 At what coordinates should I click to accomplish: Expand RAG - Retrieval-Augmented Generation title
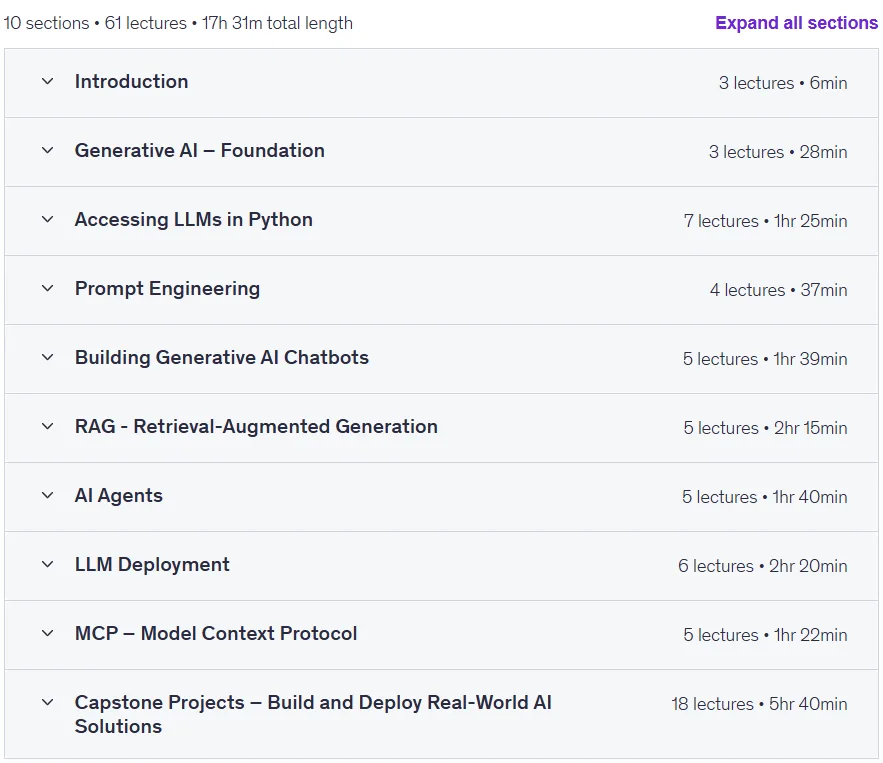point(256,427)
